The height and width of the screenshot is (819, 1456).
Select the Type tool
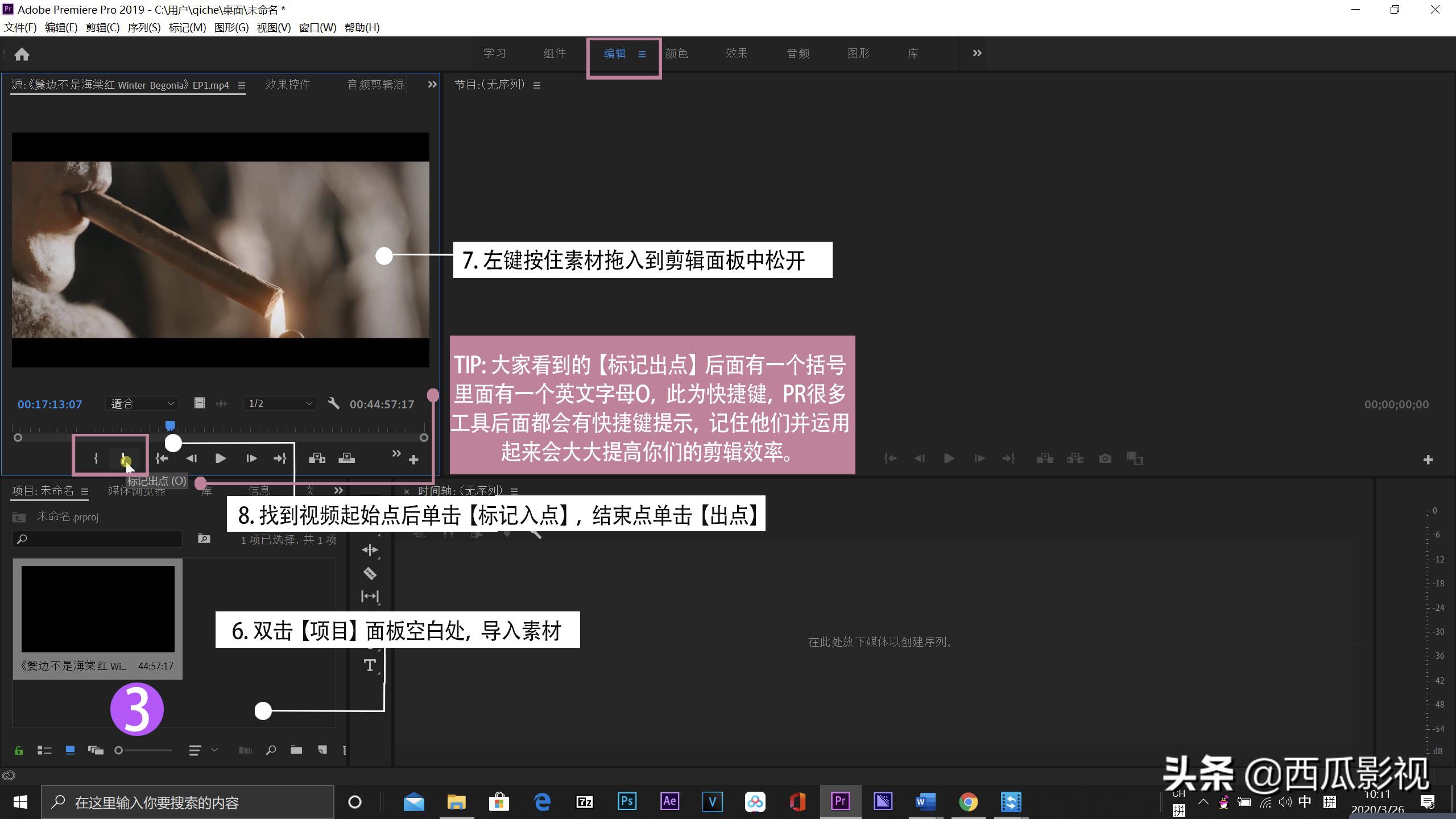point(370,664)
